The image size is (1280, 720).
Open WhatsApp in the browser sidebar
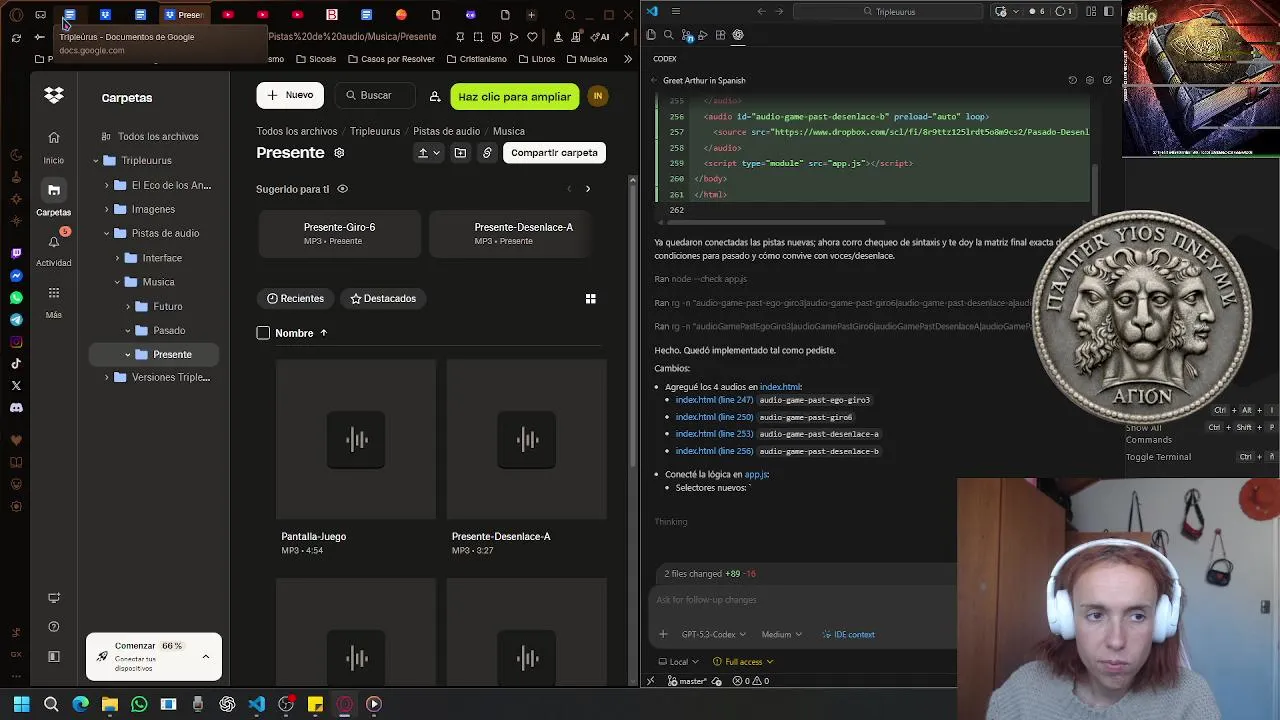16,298
